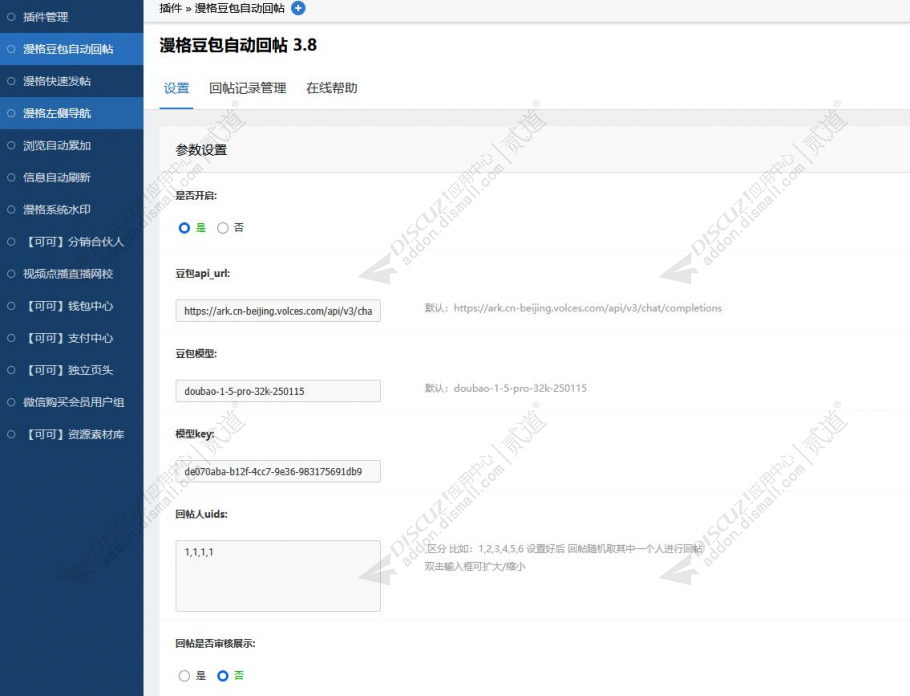The height and width of the screenshot is (696, 910).
Task: Click 插件 in the breadcrumb
Action: pyautogui.click(x=171, y=8)
